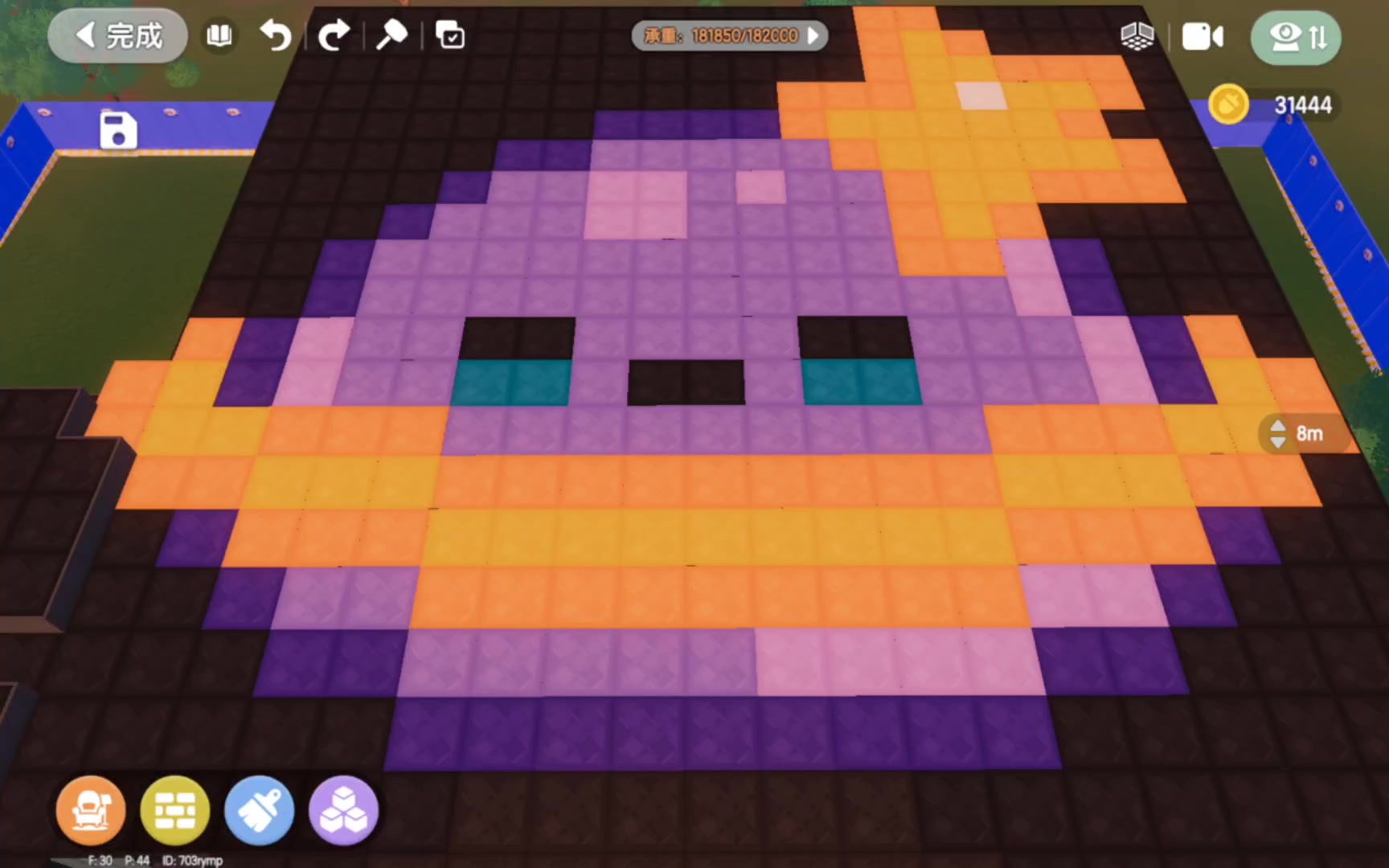Tap the video camera icon
This screenshot has height=868, width=1389.
pyautogui.click(x=1203, y=37)
